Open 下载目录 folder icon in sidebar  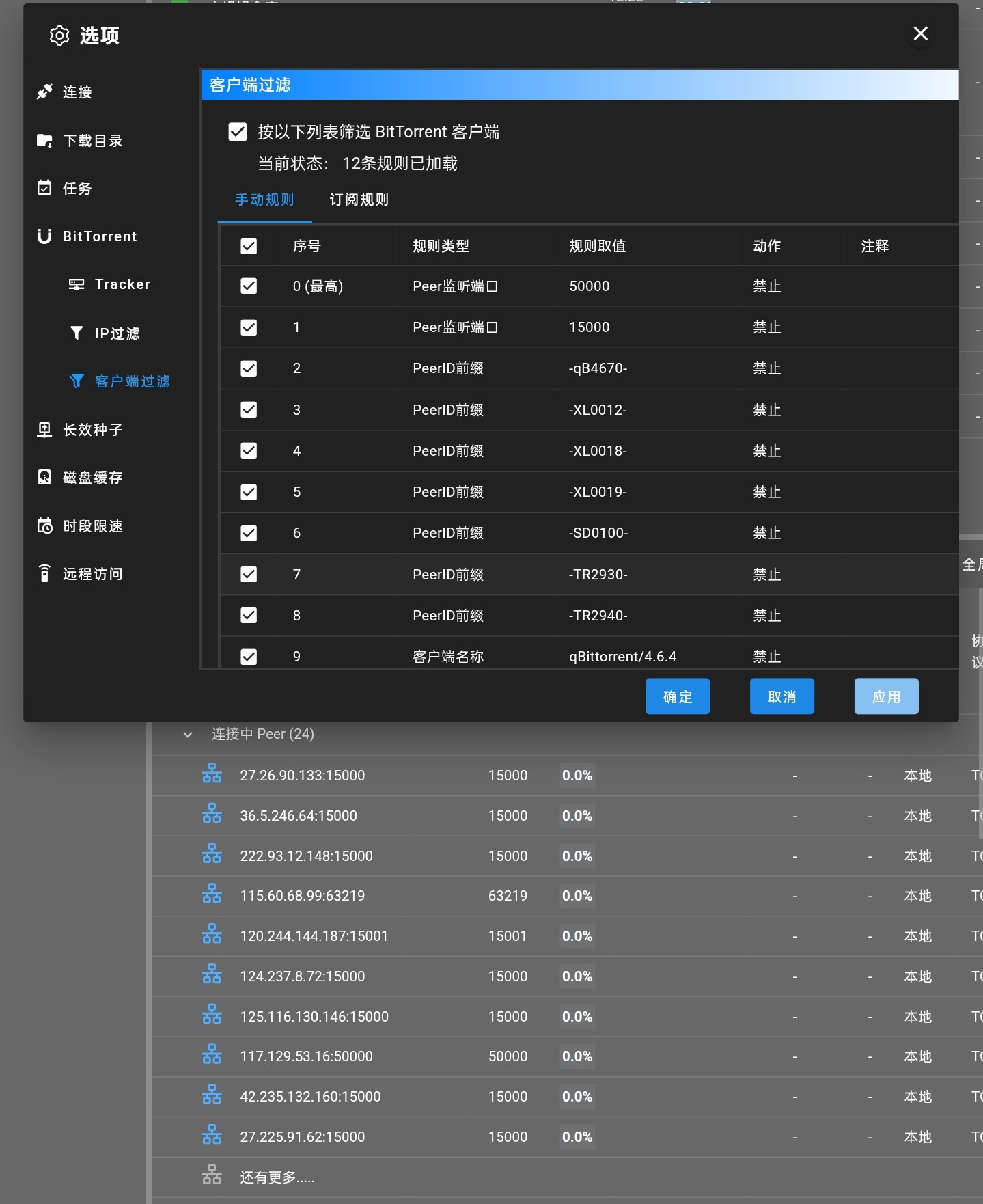[x=44, y=141]
